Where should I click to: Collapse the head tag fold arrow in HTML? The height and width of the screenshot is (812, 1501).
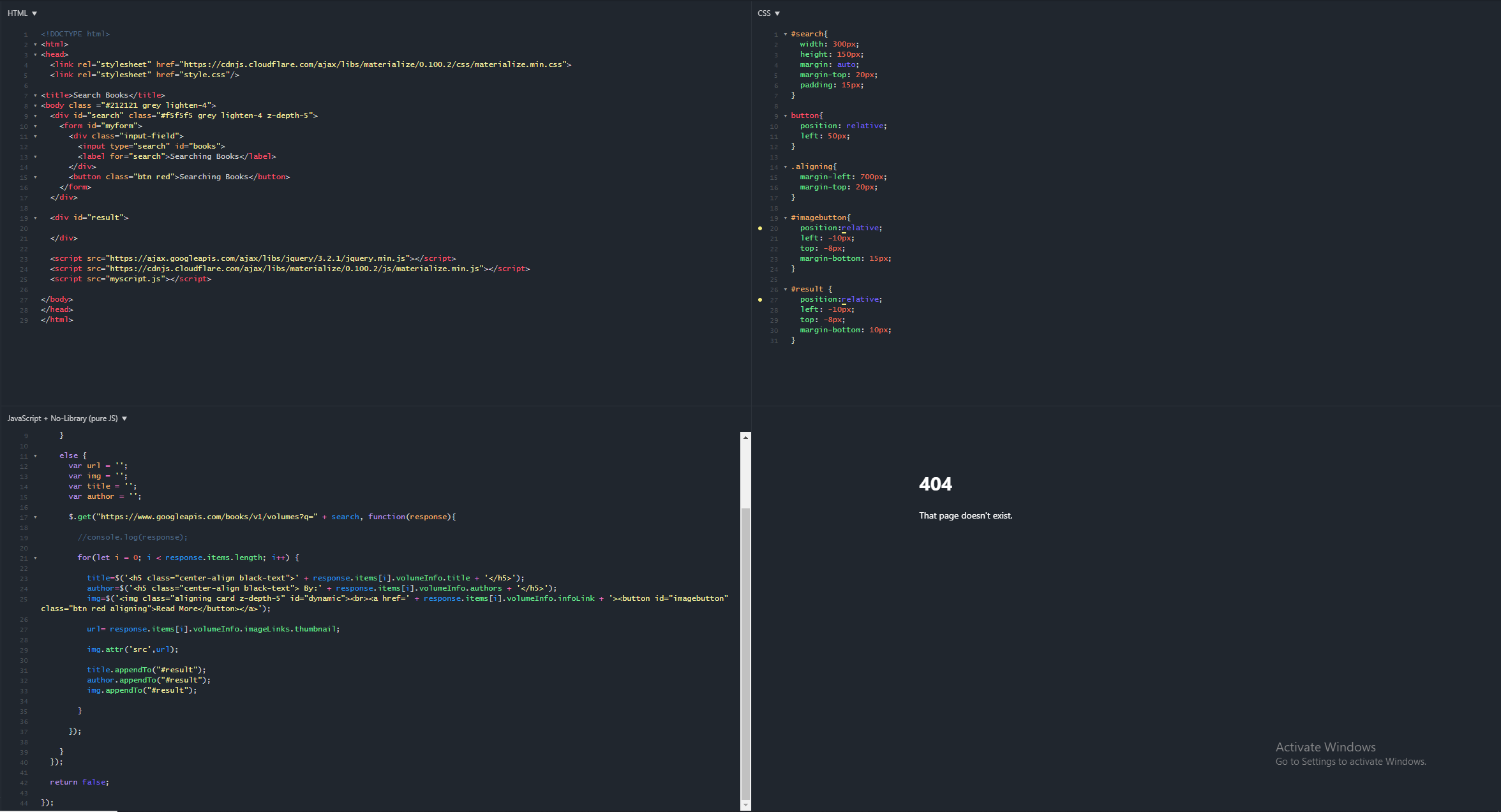35,55
